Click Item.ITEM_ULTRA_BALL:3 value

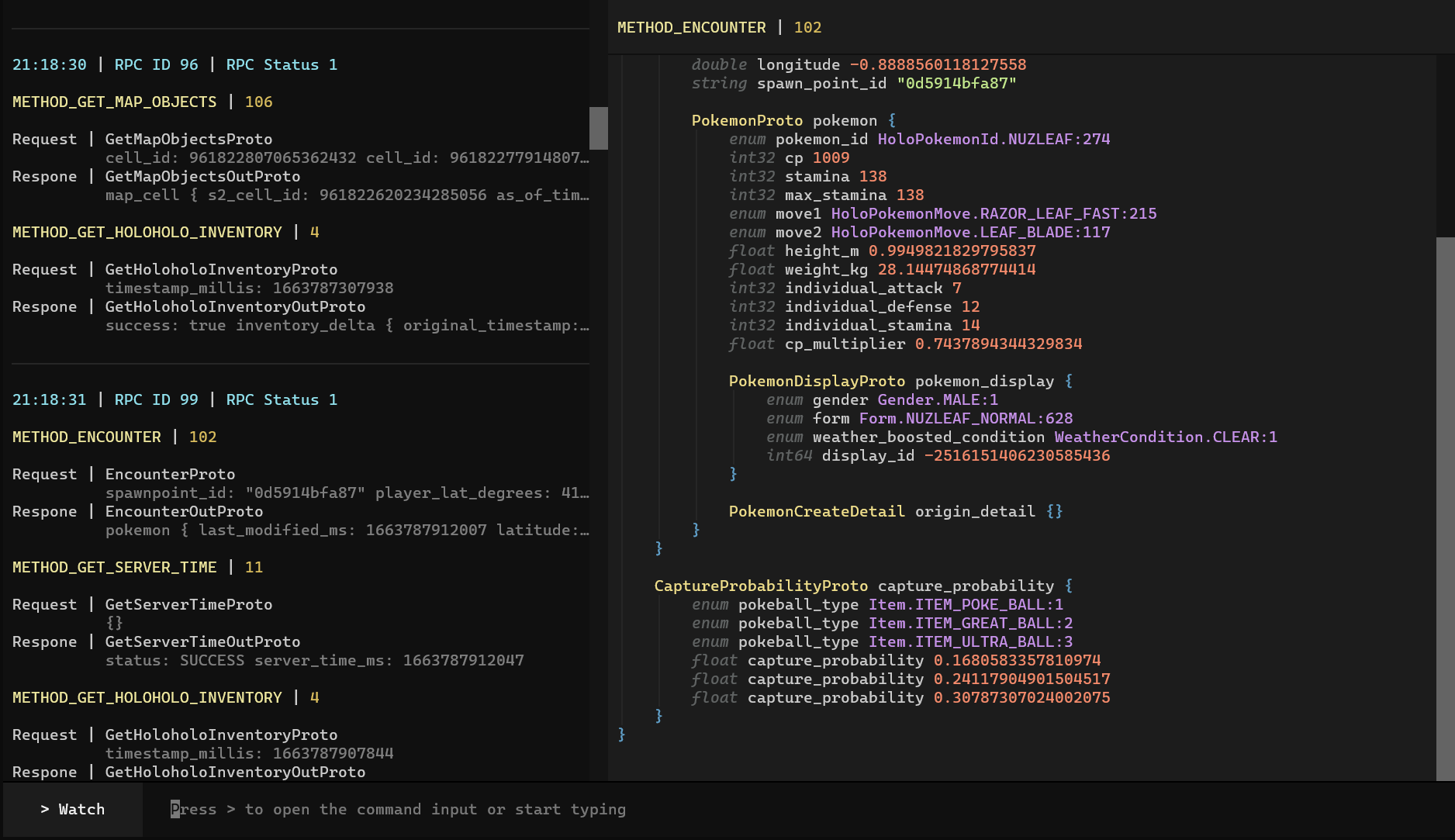click(971, 641)
